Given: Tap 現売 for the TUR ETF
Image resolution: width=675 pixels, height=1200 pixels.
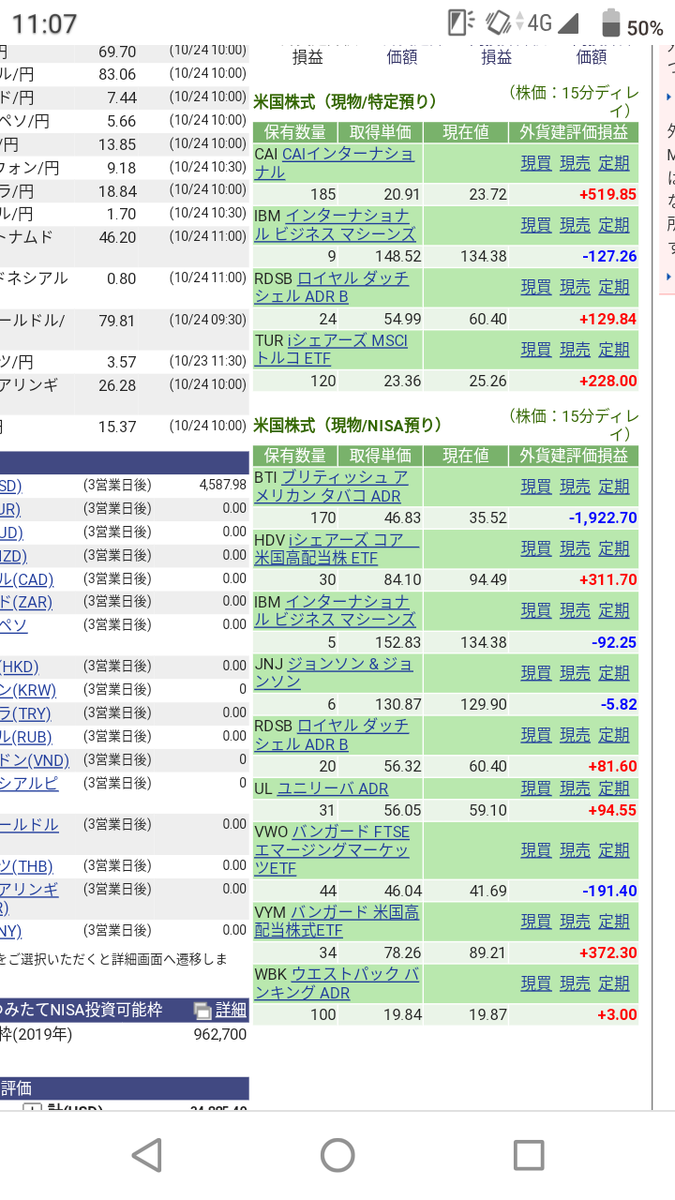Looking at the screenshot, I should coord(575,349).
